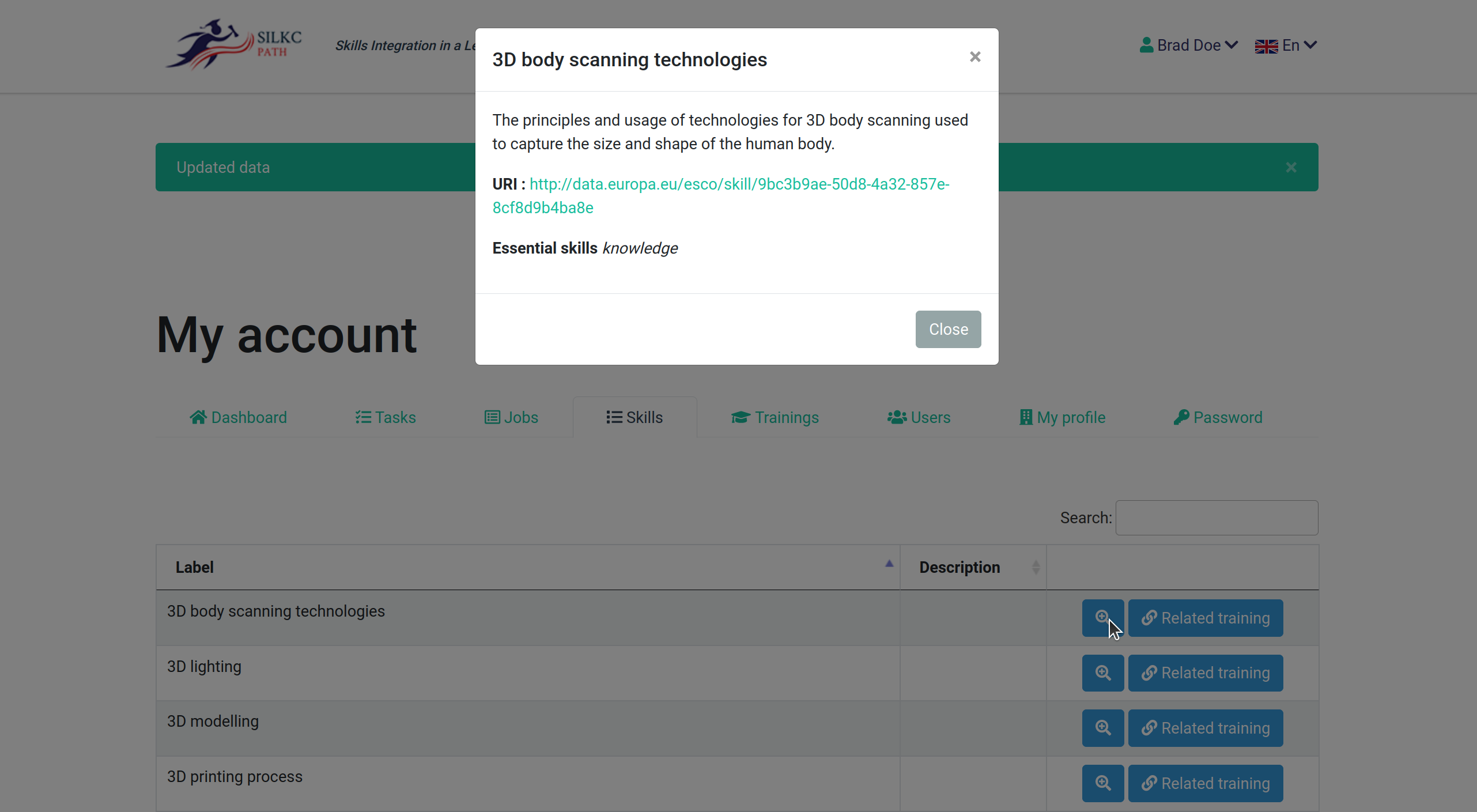The image size is (1477, 812).
Task: Click inside the Search input field
Action: coord(1216,517)
